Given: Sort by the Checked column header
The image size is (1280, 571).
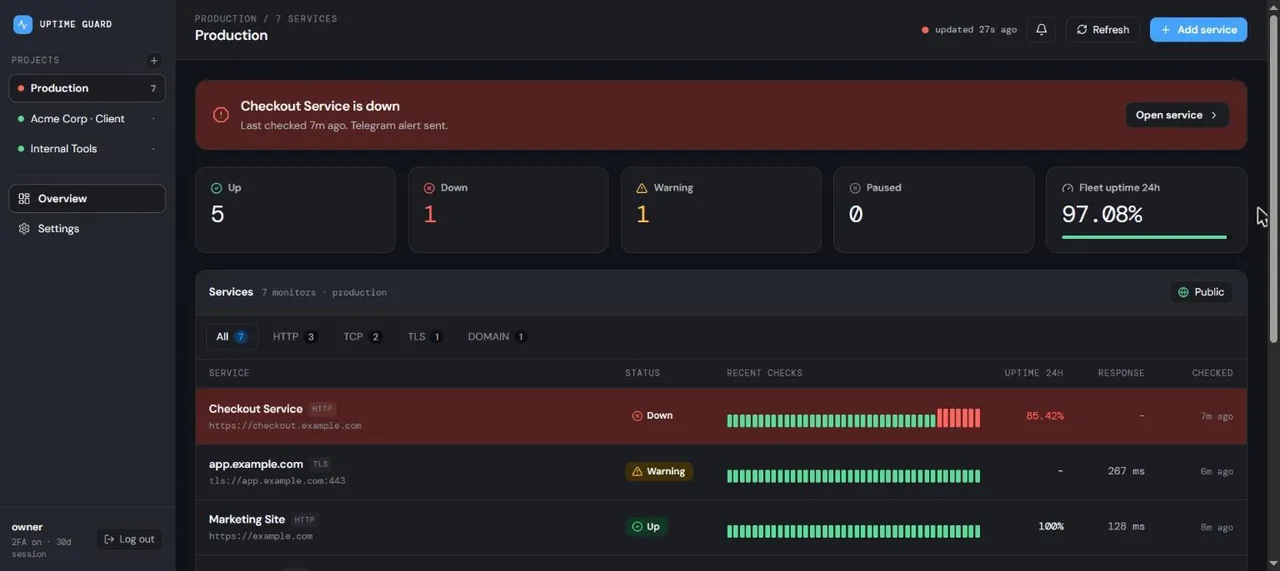Looking at the screenshot, I should (1212, 373).
